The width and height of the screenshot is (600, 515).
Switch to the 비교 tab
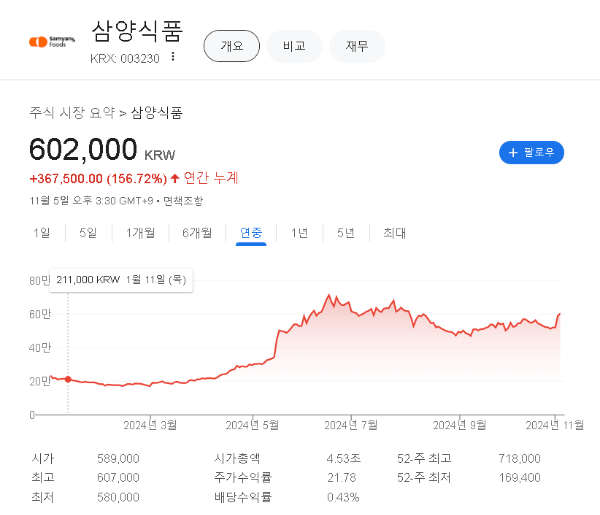(x=294, y=46)
